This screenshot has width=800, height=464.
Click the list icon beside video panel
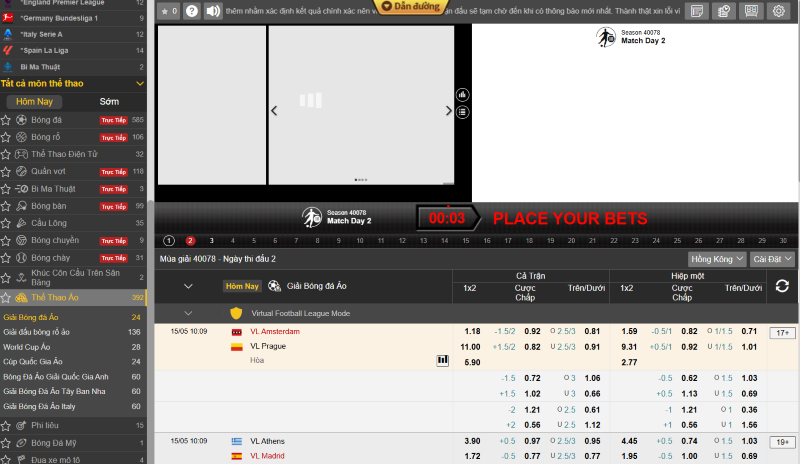point(462,112)
